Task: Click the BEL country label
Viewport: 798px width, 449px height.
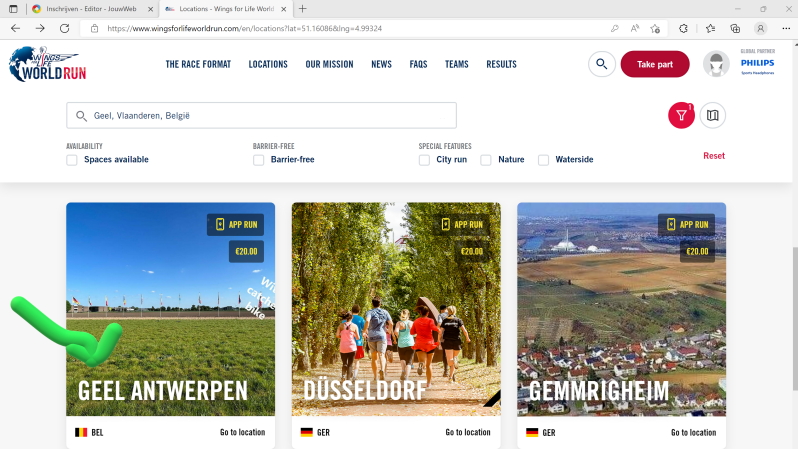Action: pyautogui.click(x=97, y=433)
